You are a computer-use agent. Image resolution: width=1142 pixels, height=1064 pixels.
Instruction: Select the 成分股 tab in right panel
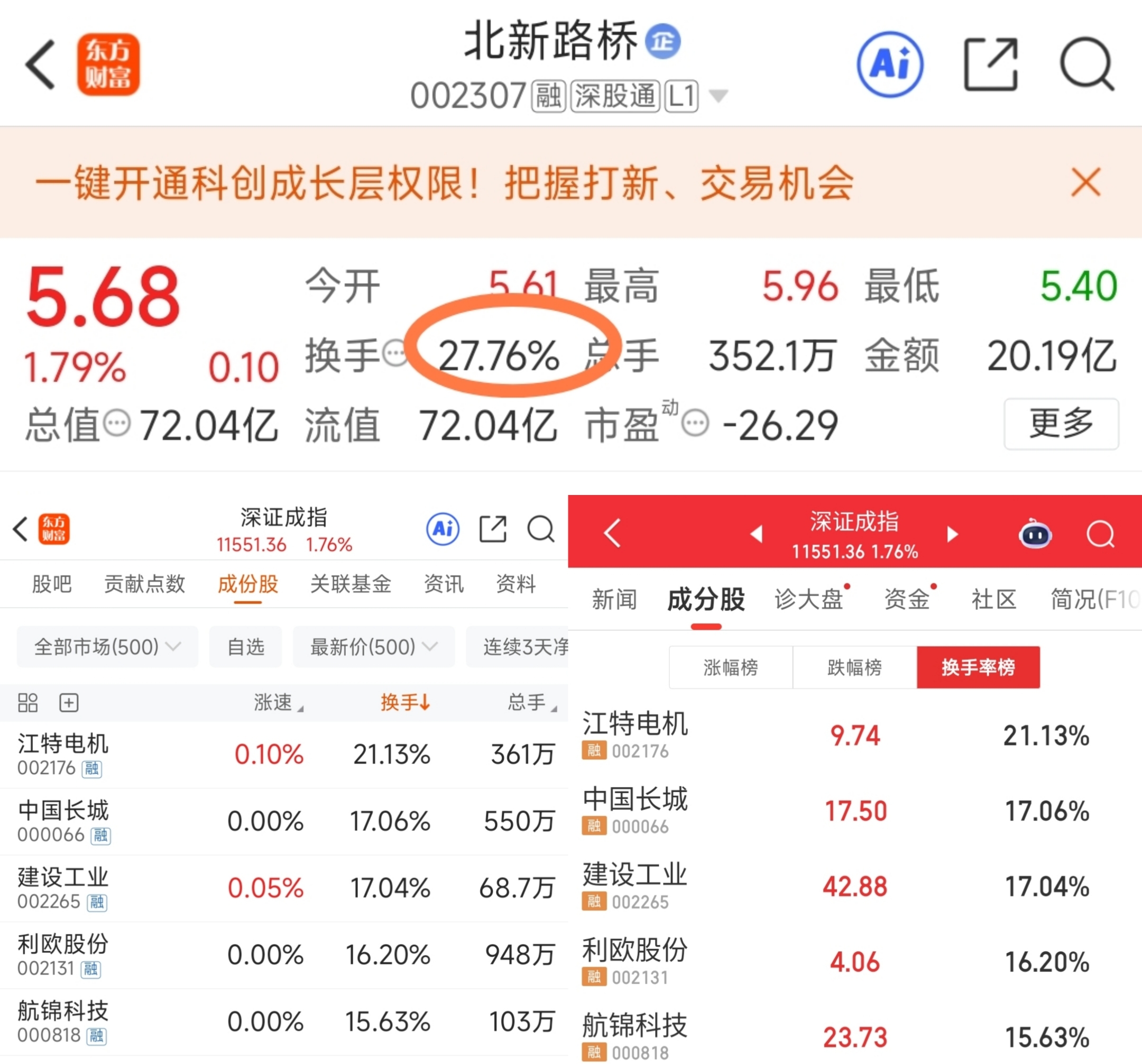(706, 599)
